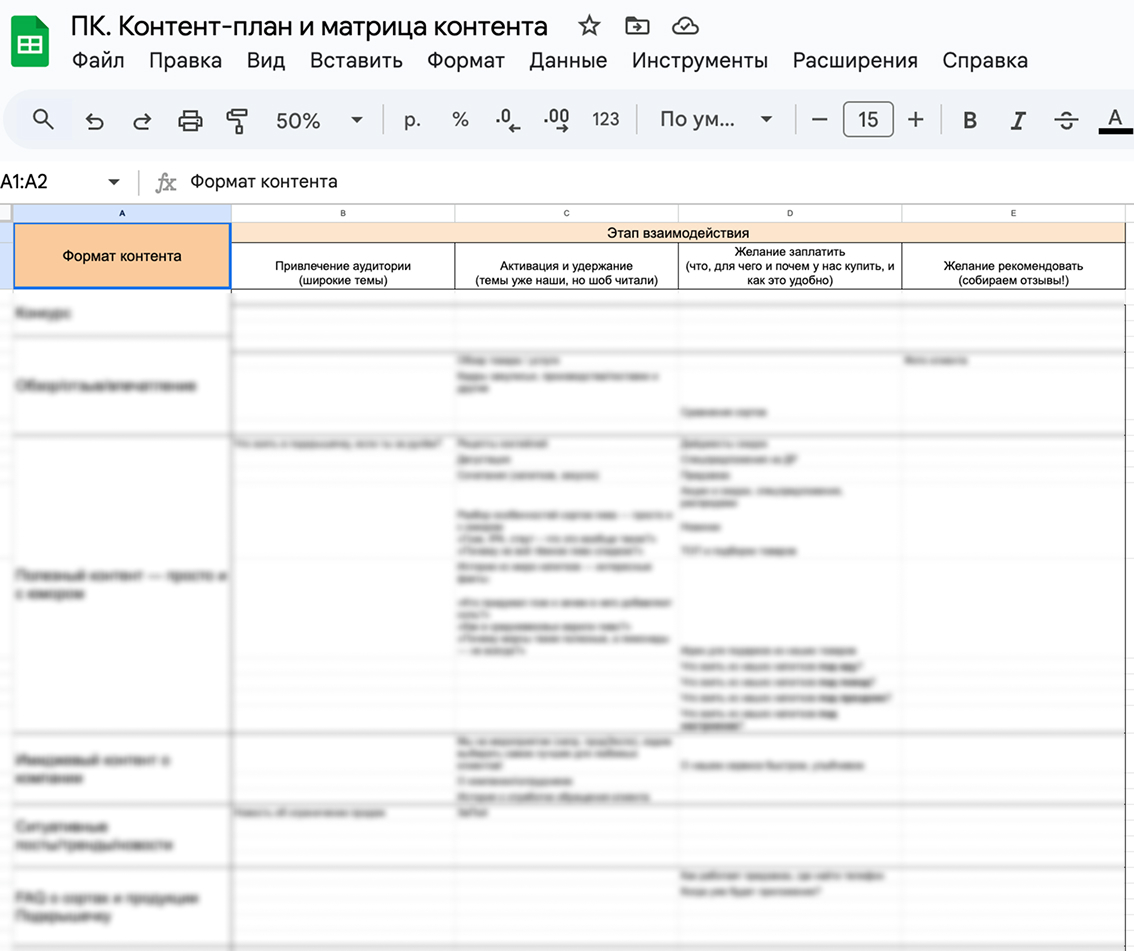The image size is (1134, 951).
Task: Toggle bold formatting
Action: click(970, 120)
